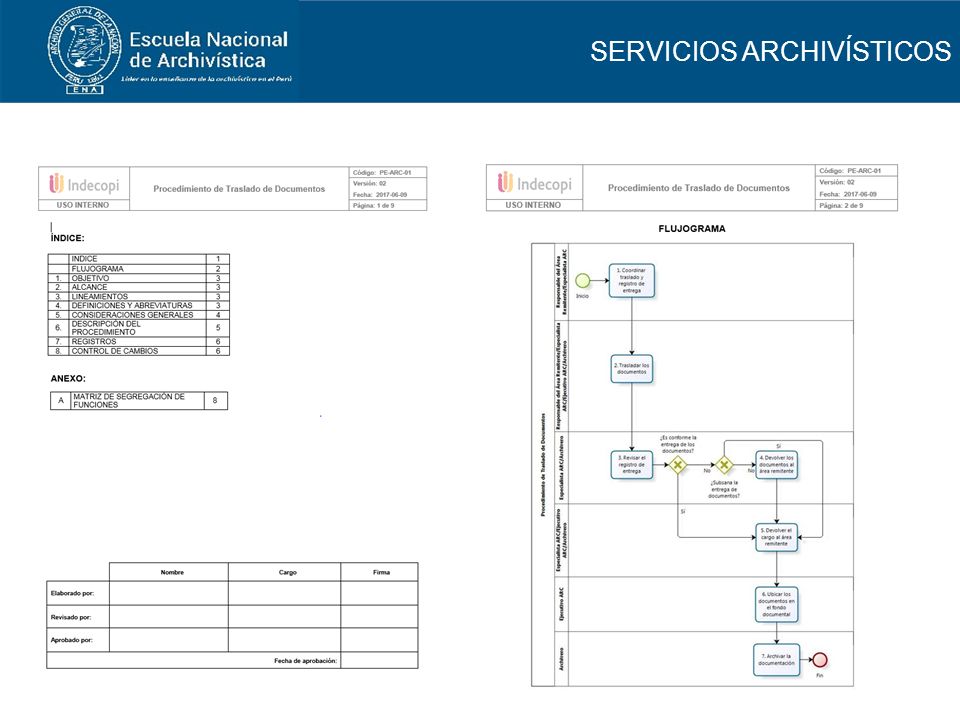Click the 'Nombre' column header in signature table
The width and height of the screenshot is (960, 720).
tap(172, 572)
